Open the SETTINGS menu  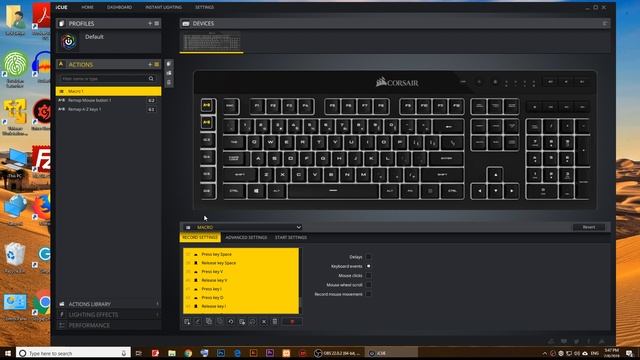[x=204, y=7]
